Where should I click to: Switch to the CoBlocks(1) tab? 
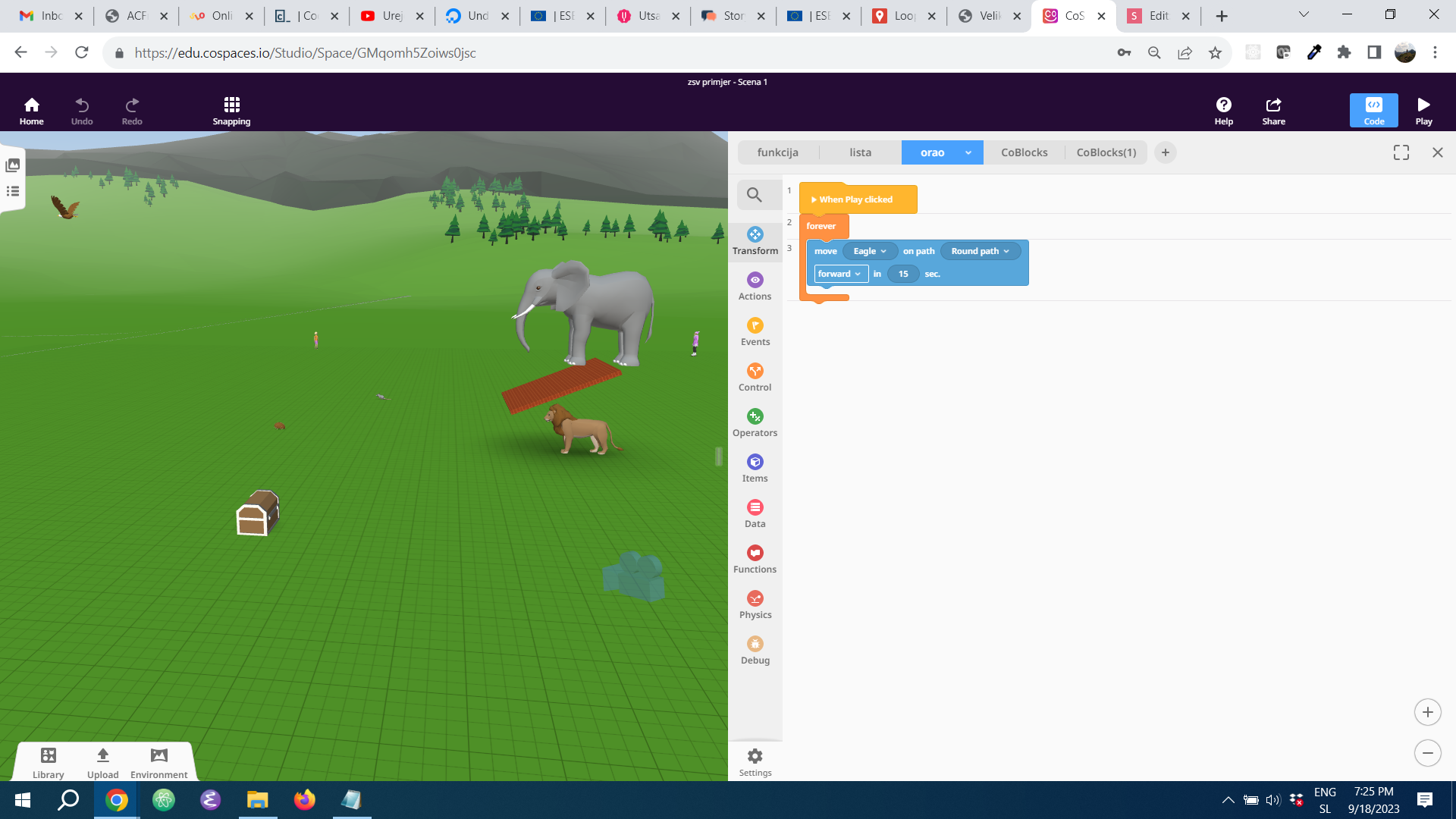[1106, 152]
